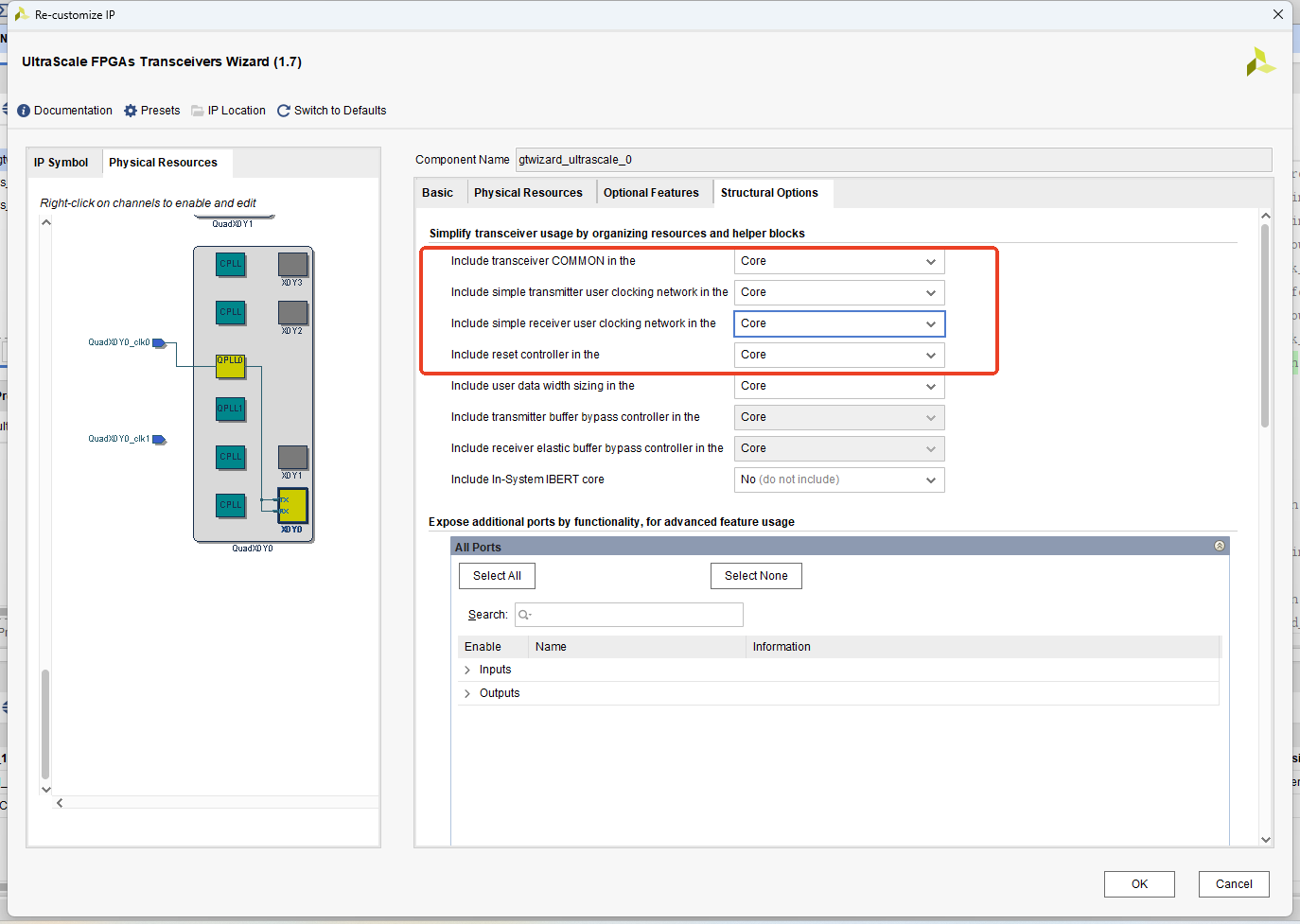Image resolution: width=1300 pixels, height=924 pixels.
Task: Close the Re-customize IP dialog
Action: [x=1278, y=14]
